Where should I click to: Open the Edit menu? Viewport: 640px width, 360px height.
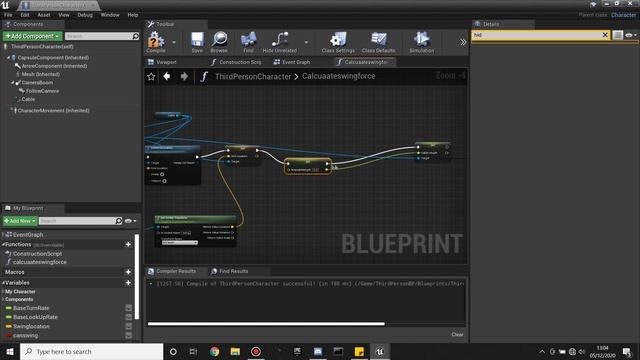(x=25, y=15)
